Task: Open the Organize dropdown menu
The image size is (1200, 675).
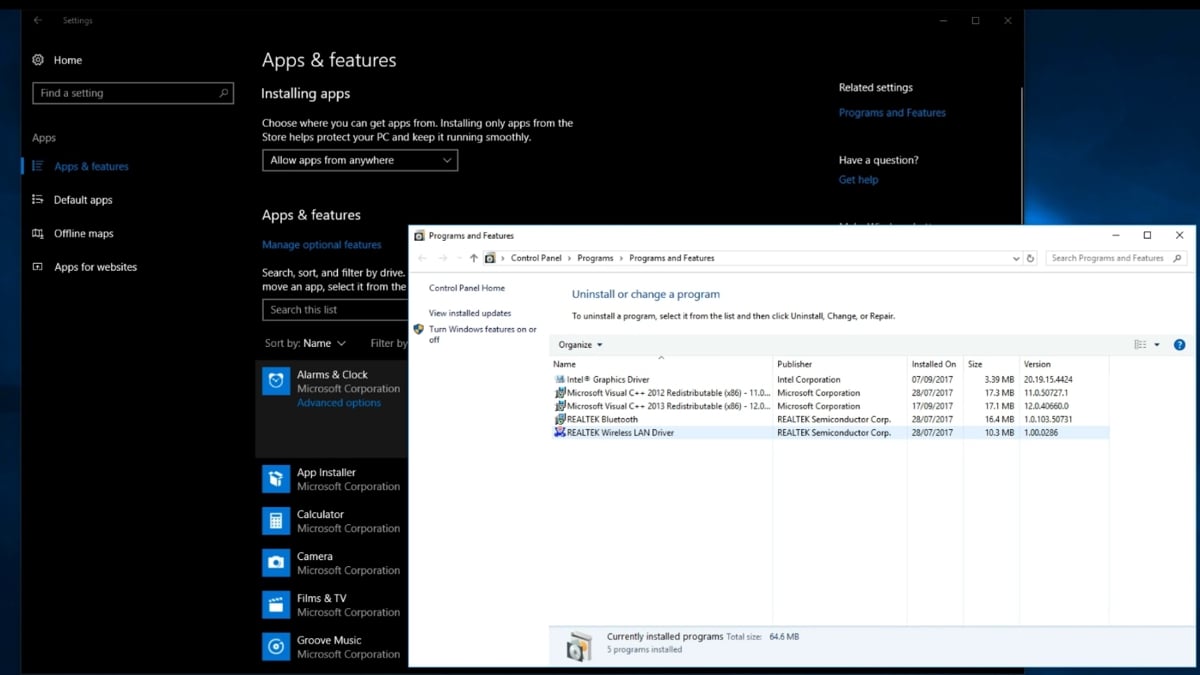Action: pyautogui.click(x=580, y=345)
